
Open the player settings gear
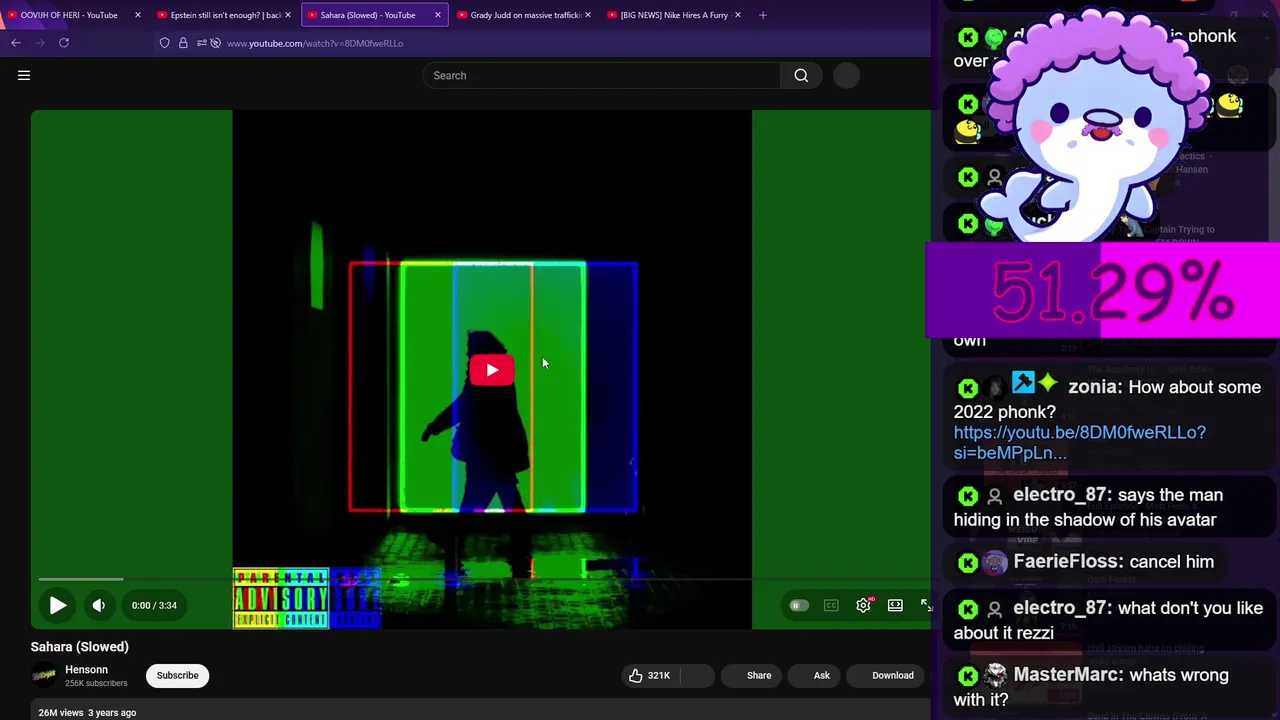pyautogui.click(x=863, y=605)
